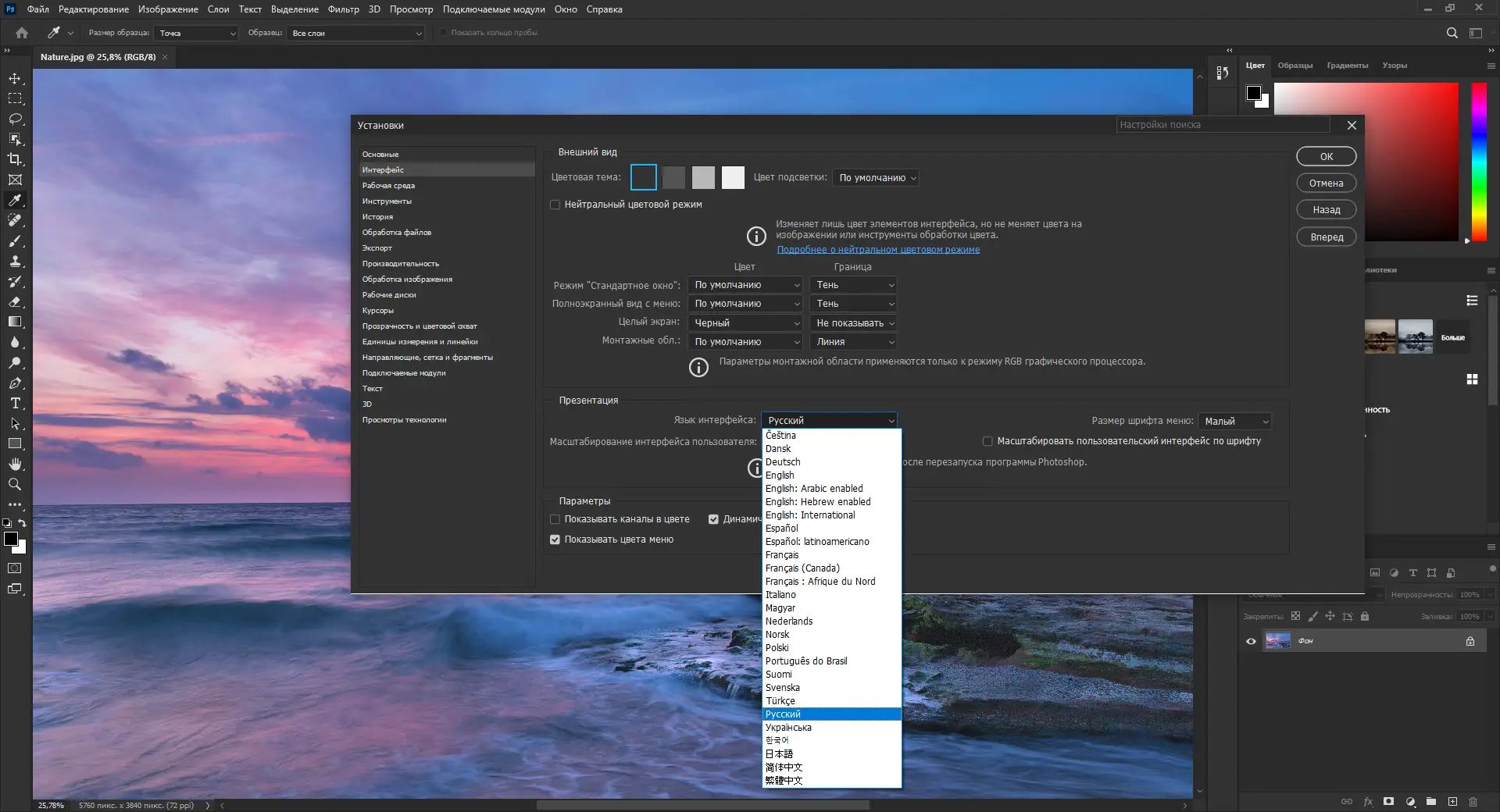This screenshot has height=812, width=1500.
Task: Open the neutral color mode details link
Action: [878, 250]
